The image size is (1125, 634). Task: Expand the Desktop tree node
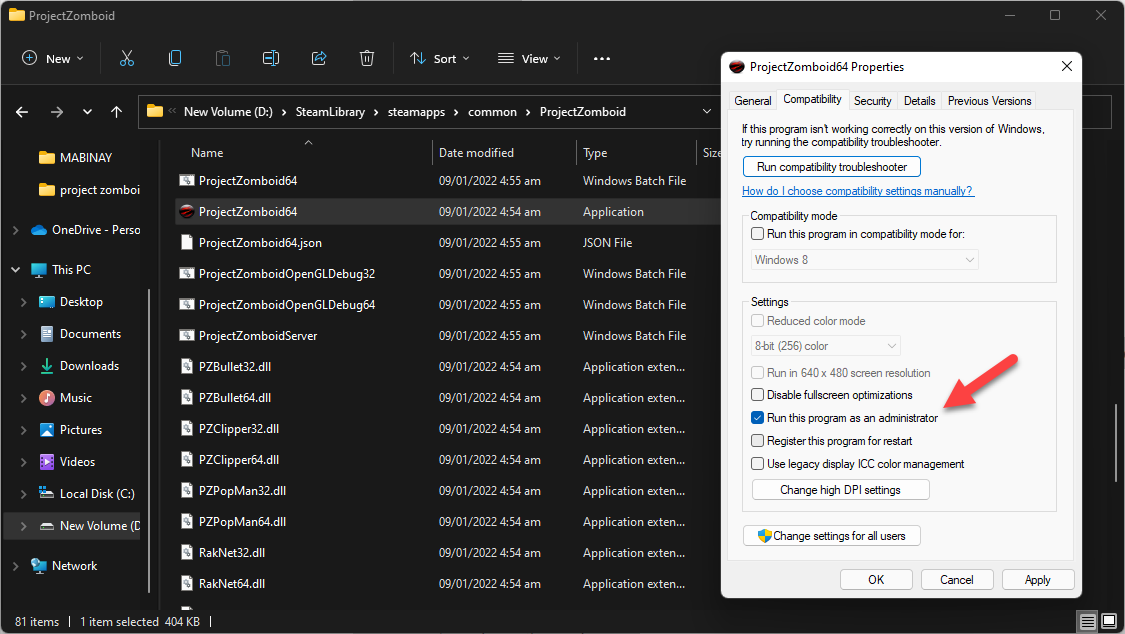point(23,302)
